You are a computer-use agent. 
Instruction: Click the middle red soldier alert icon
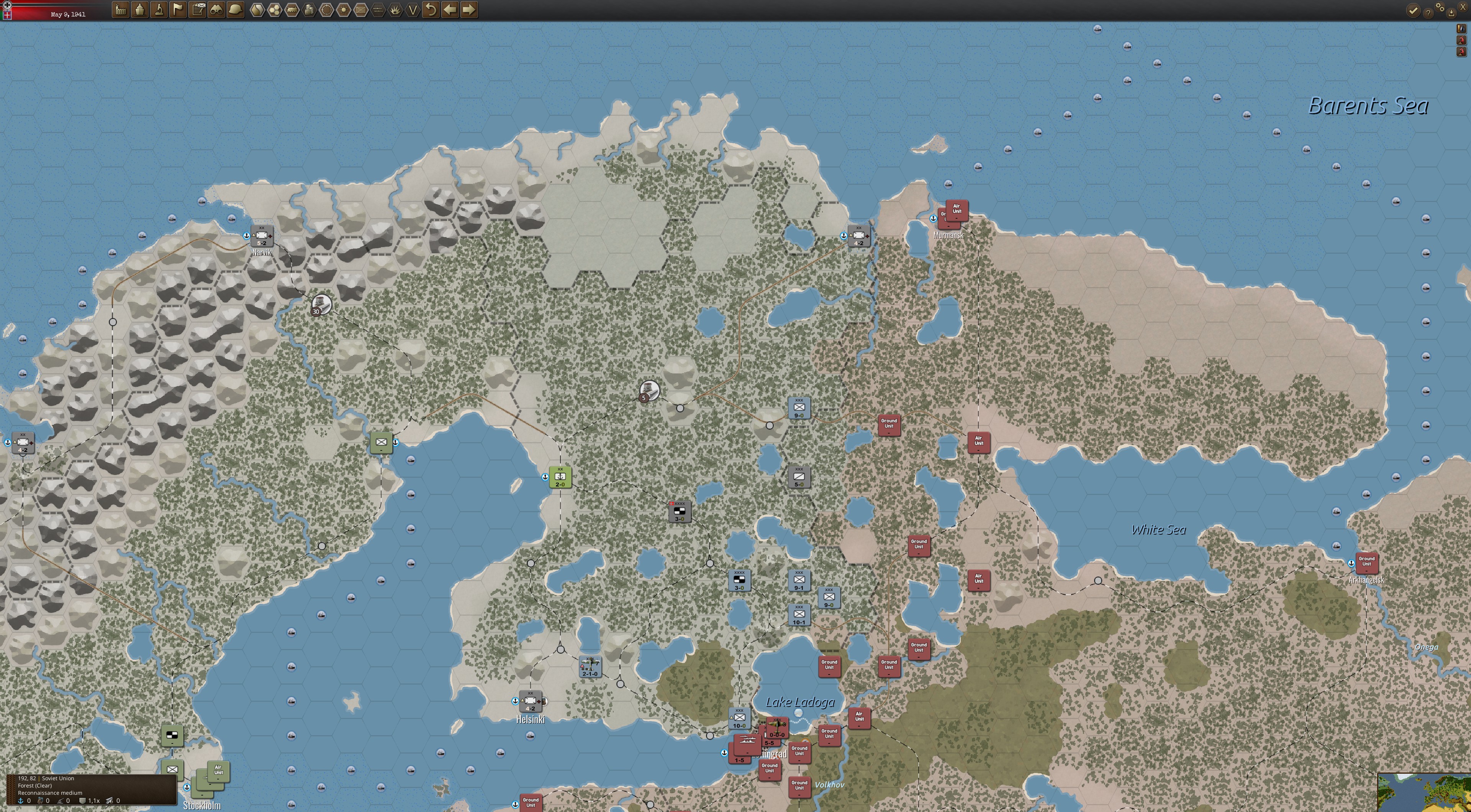click(x=1461, y=40)
